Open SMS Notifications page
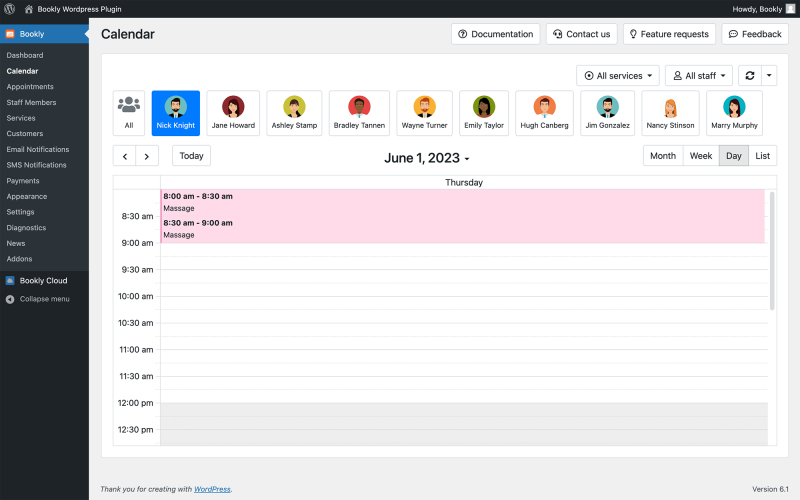This screenshot has height=500, width=800. (x=37, y=165)
